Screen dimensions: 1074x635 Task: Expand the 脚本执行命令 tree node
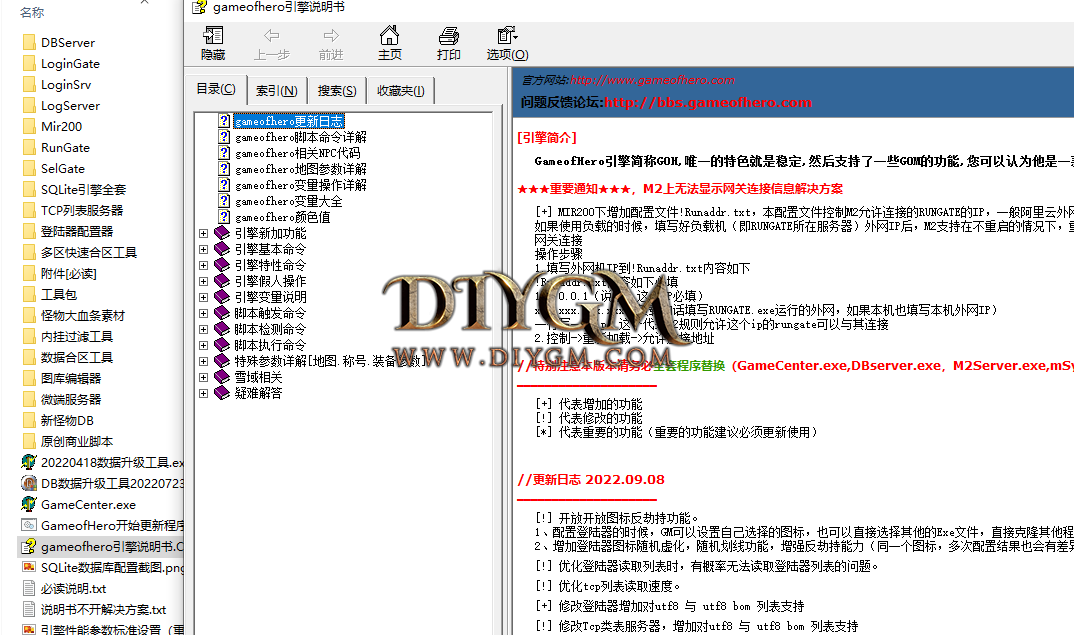point(203,345)
